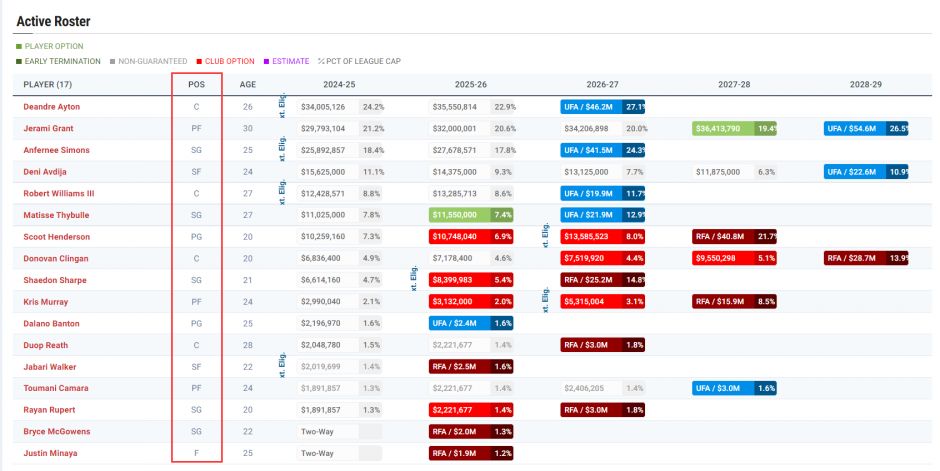Viewport: 940px width, 471px height.
Task: Click Matisse Thybulle in the roster
Action: (x=56, y=215)
